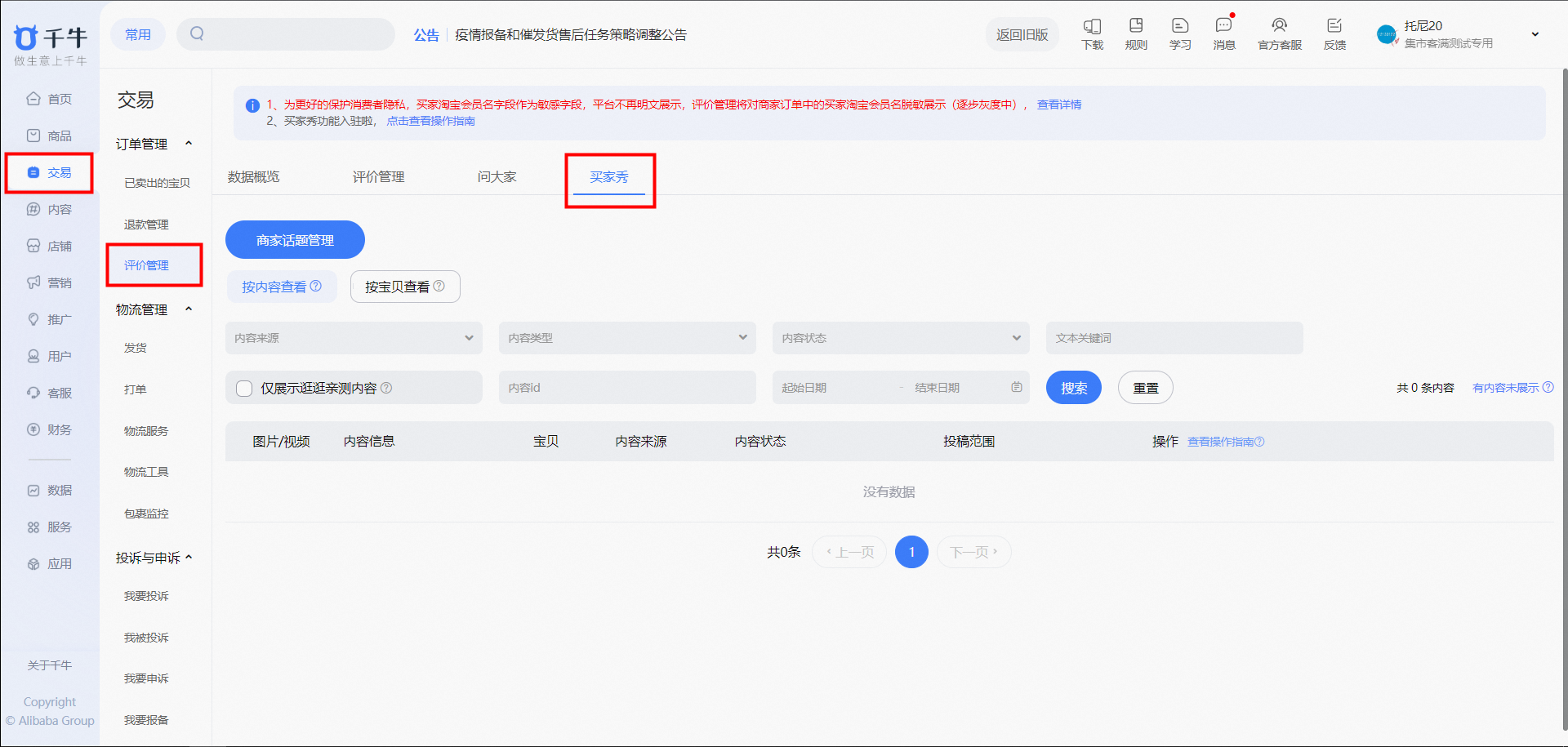Open 推广 promotion icon in sidebar
Viewport: 1568px width, 747px height.
tap(33, 319)
